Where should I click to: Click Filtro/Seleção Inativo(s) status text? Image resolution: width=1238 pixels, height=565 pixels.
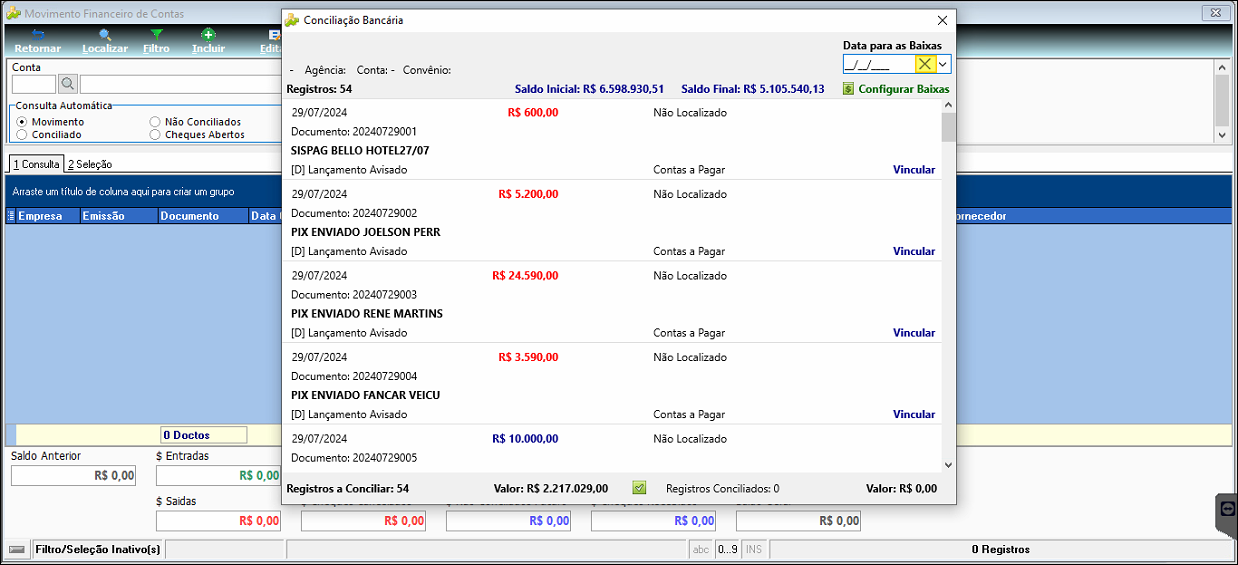97,549
